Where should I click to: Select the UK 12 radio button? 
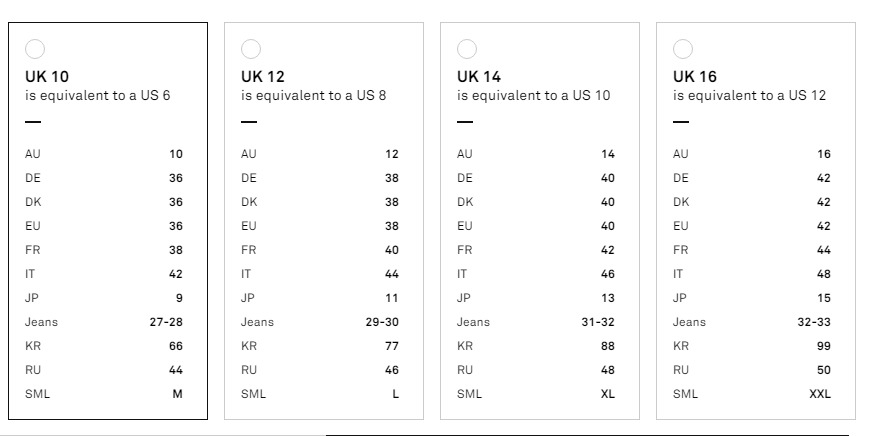click(251, 49)
